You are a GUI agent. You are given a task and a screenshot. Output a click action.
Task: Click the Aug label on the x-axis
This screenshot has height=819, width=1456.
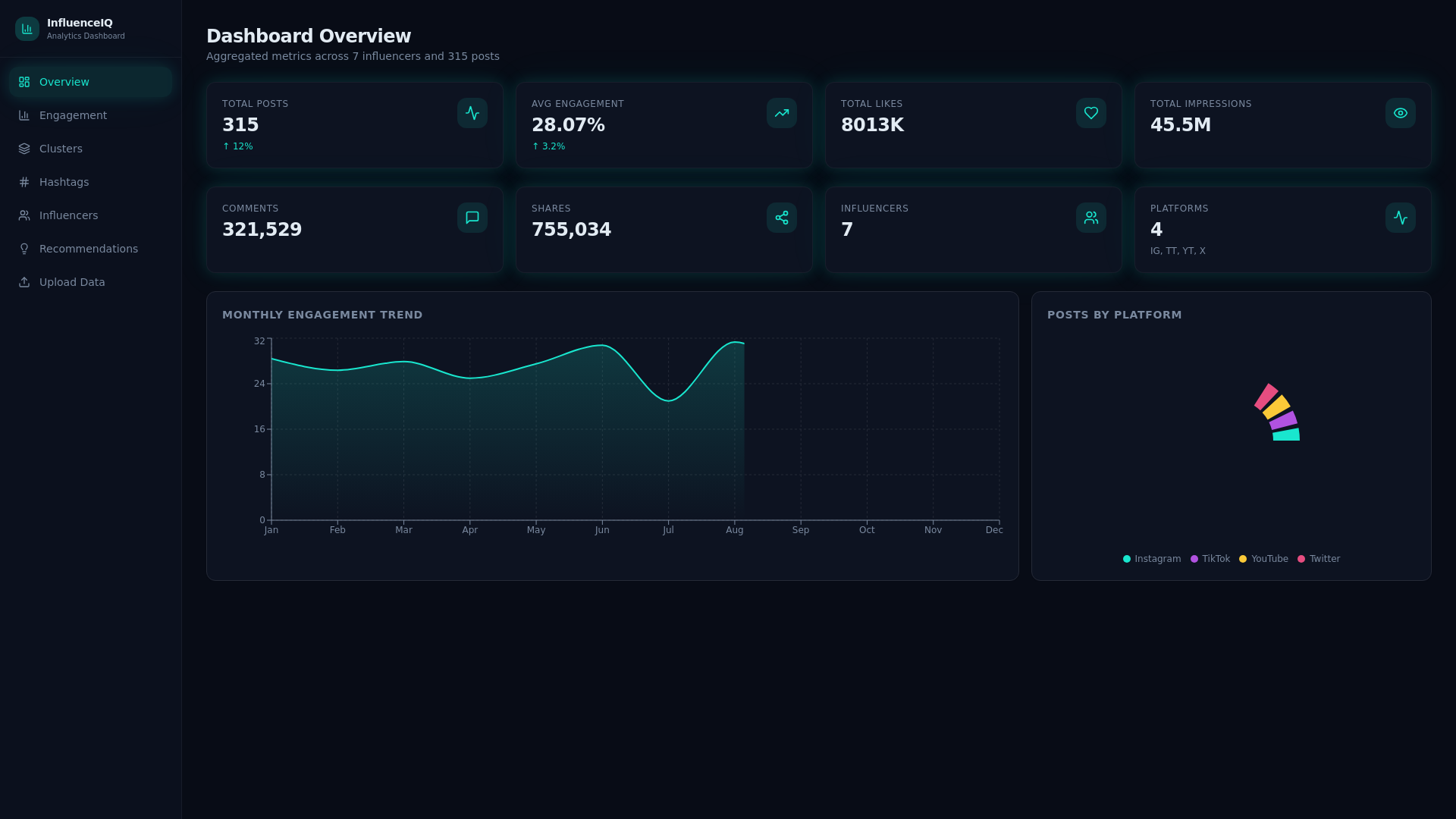[735, 530]
